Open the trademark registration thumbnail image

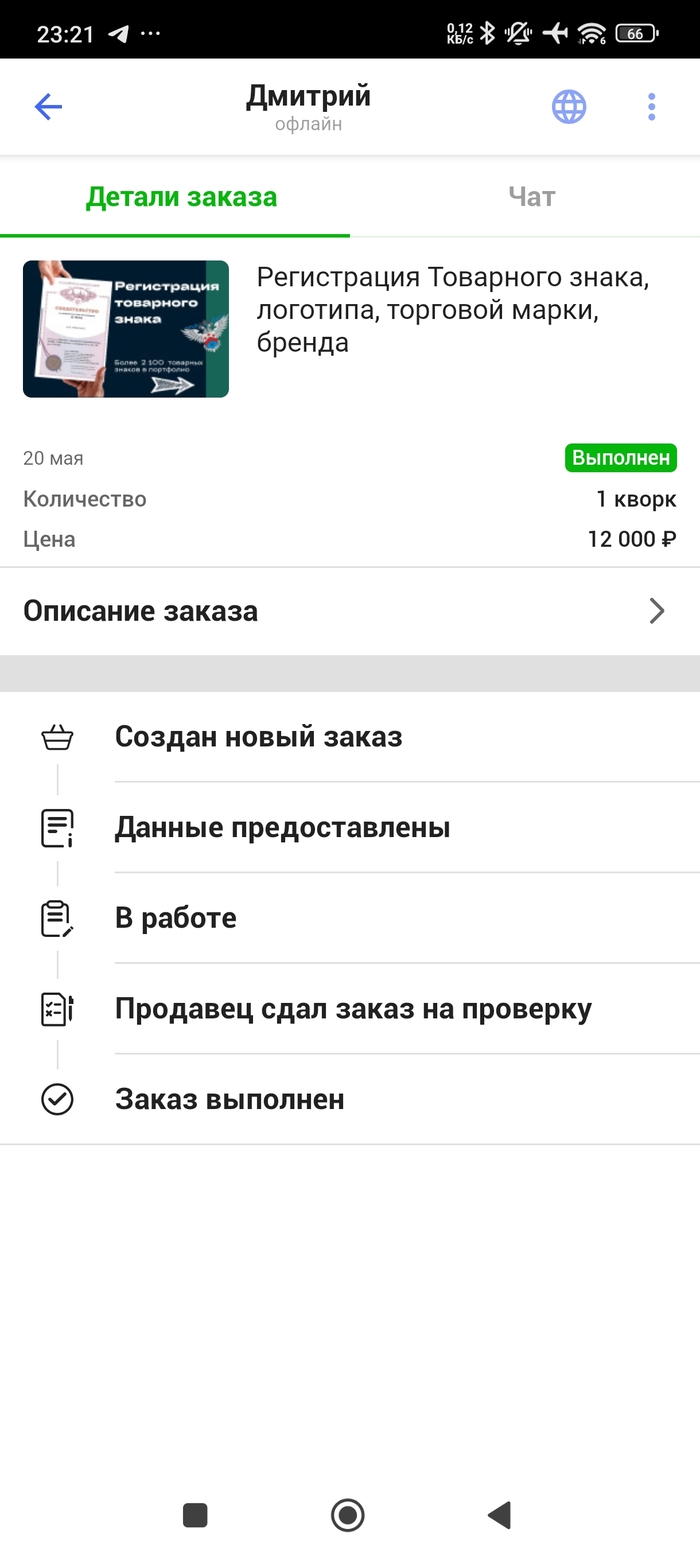pos(126,329)
